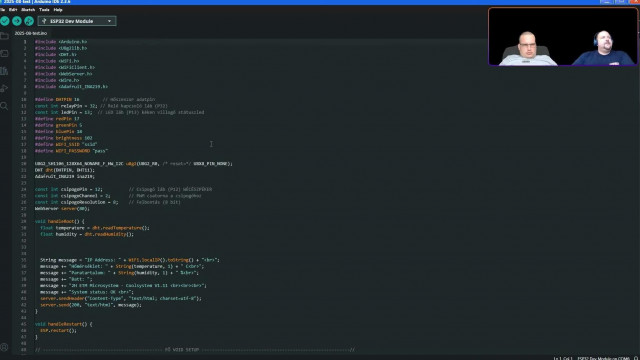Click the 'WebServer server(80);' line
Image resolution: width=640 pixels, height=360 pixels.
click(62, 209)
